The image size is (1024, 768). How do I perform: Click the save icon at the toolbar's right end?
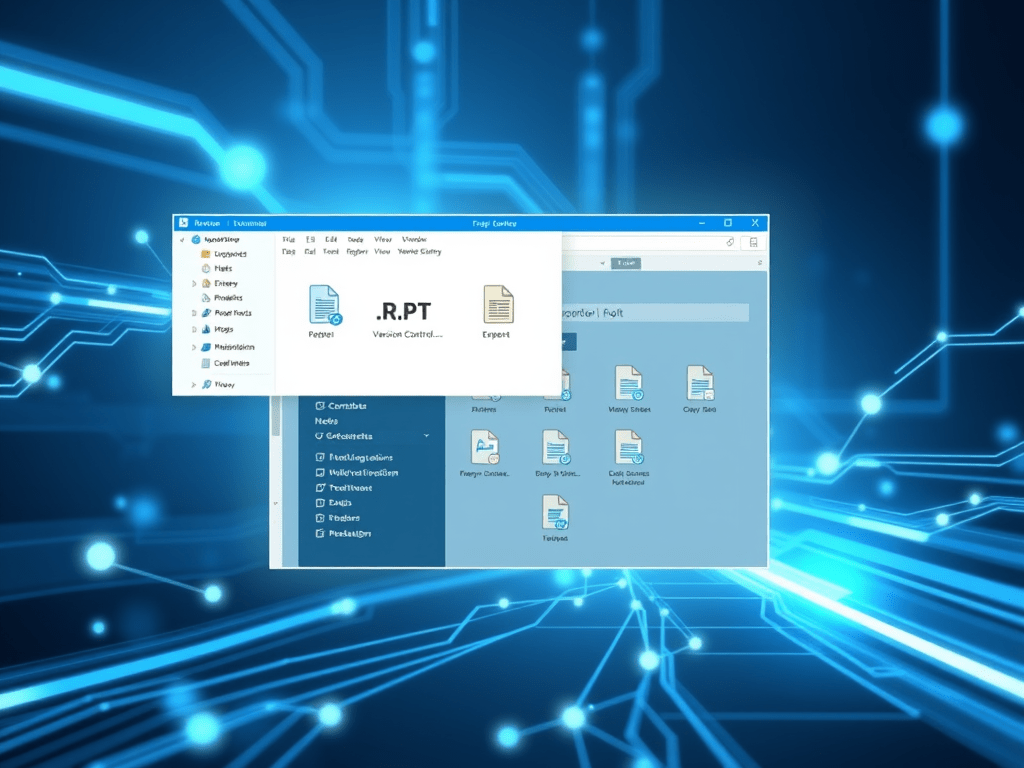tap(753, 241)
